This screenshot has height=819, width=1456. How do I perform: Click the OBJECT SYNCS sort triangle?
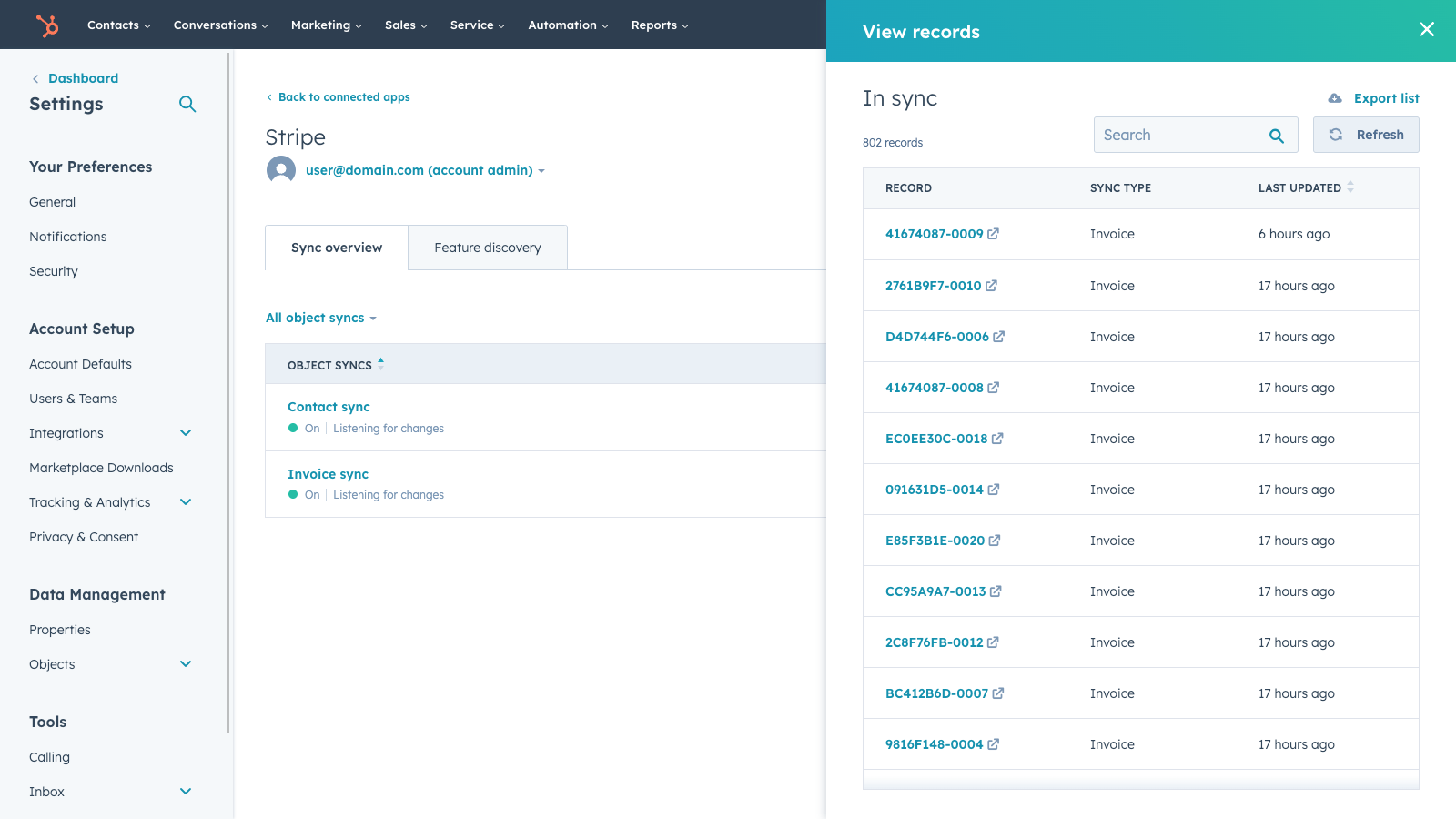[x=380, y=360]
